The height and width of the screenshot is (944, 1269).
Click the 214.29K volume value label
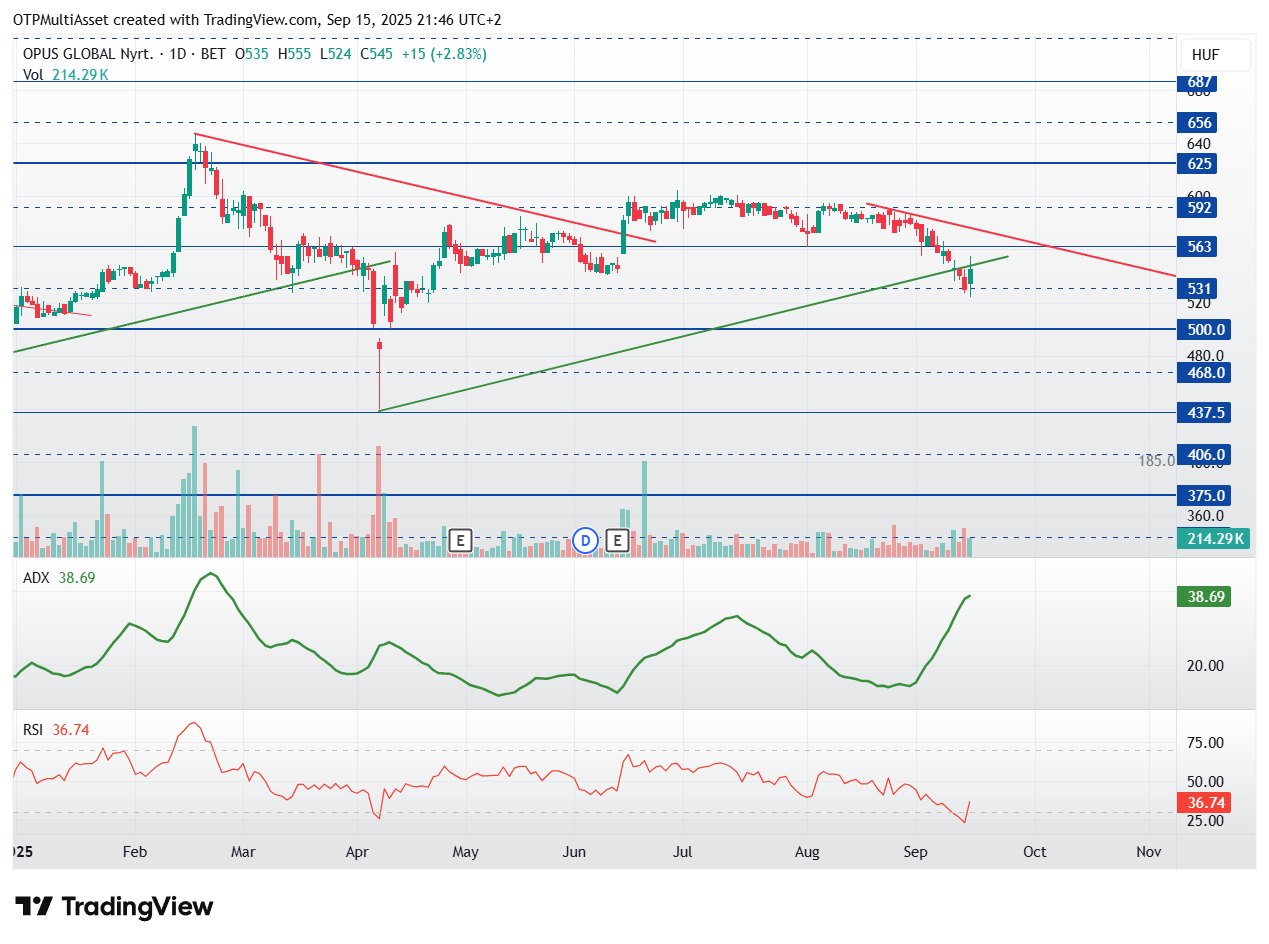click(x=1214, y=539)
